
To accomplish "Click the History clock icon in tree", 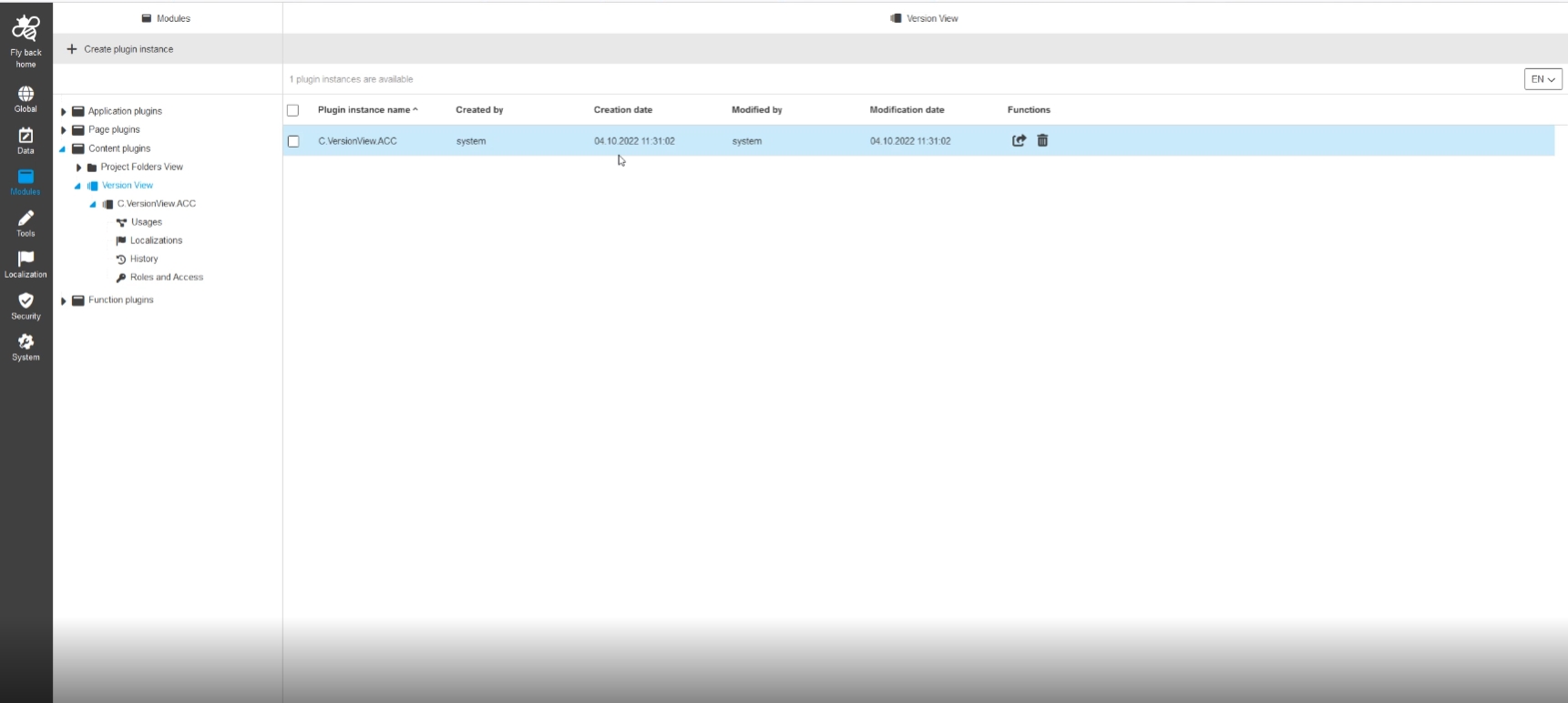I will 121,260.
